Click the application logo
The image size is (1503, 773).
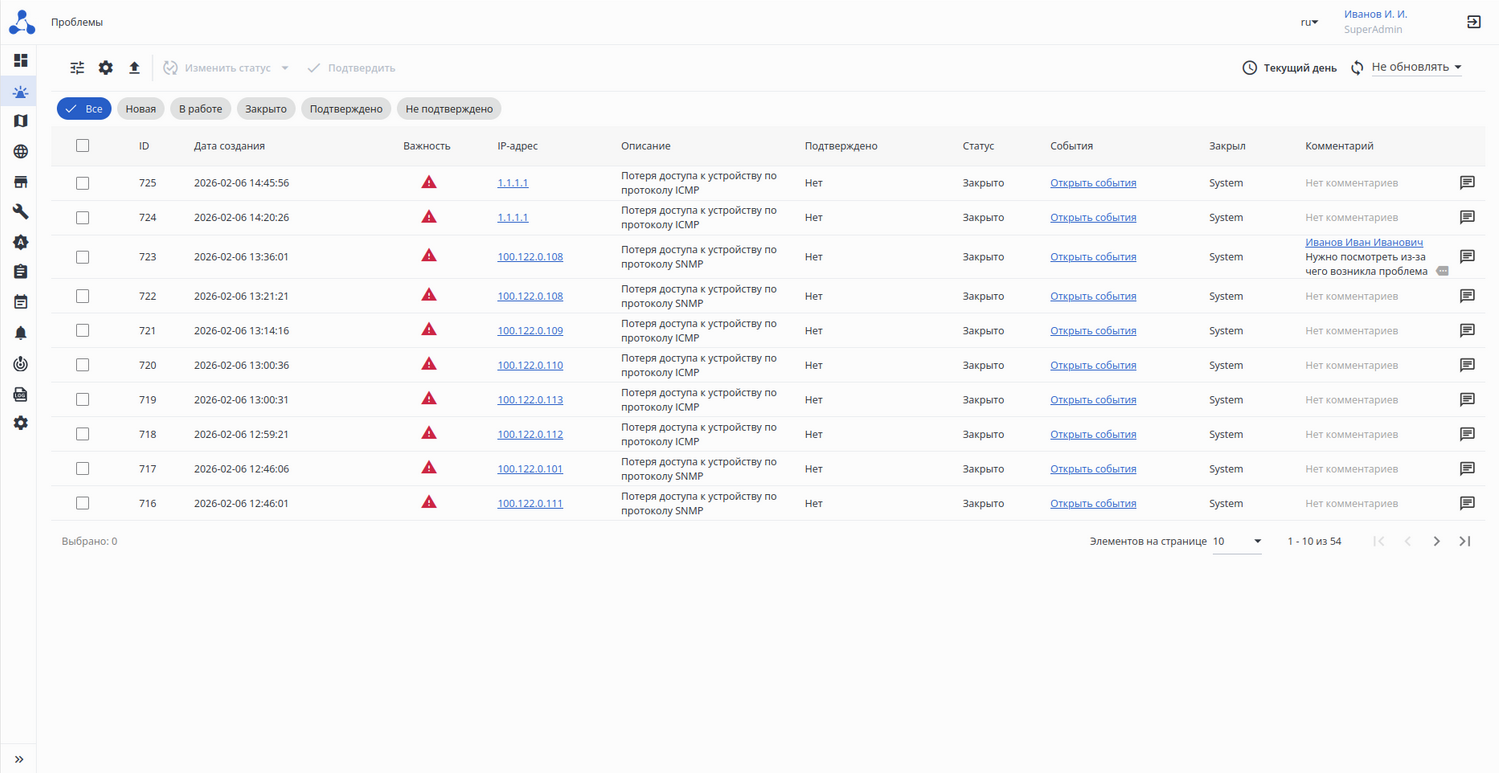click(x=22, y=22)
